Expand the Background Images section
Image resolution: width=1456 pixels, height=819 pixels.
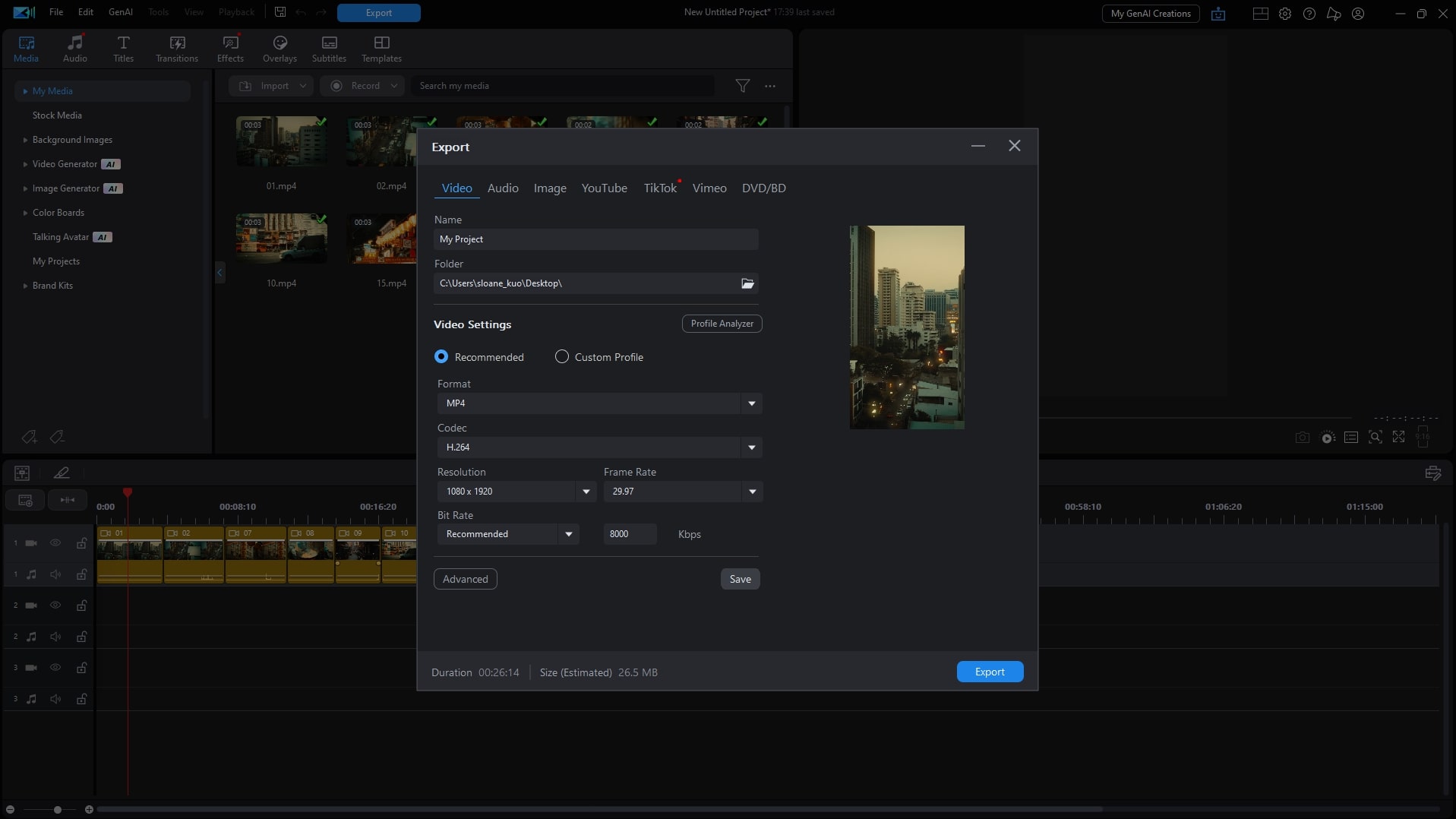tap(25, 140)
